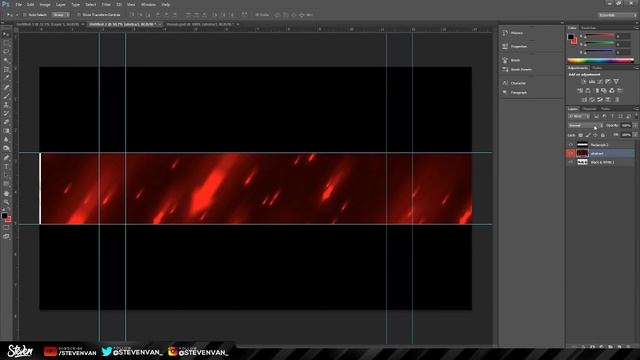Image resolution: width=640 pixels, height=360 pixels.
Task: Open the Window menu
Action: click(148, 4)
